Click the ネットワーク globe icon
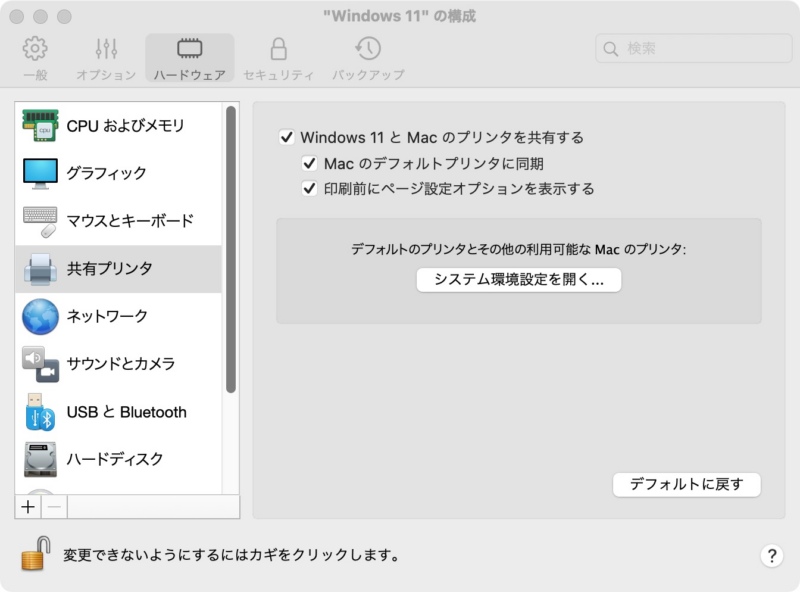800x592 pixels. (x=40, y=316)
